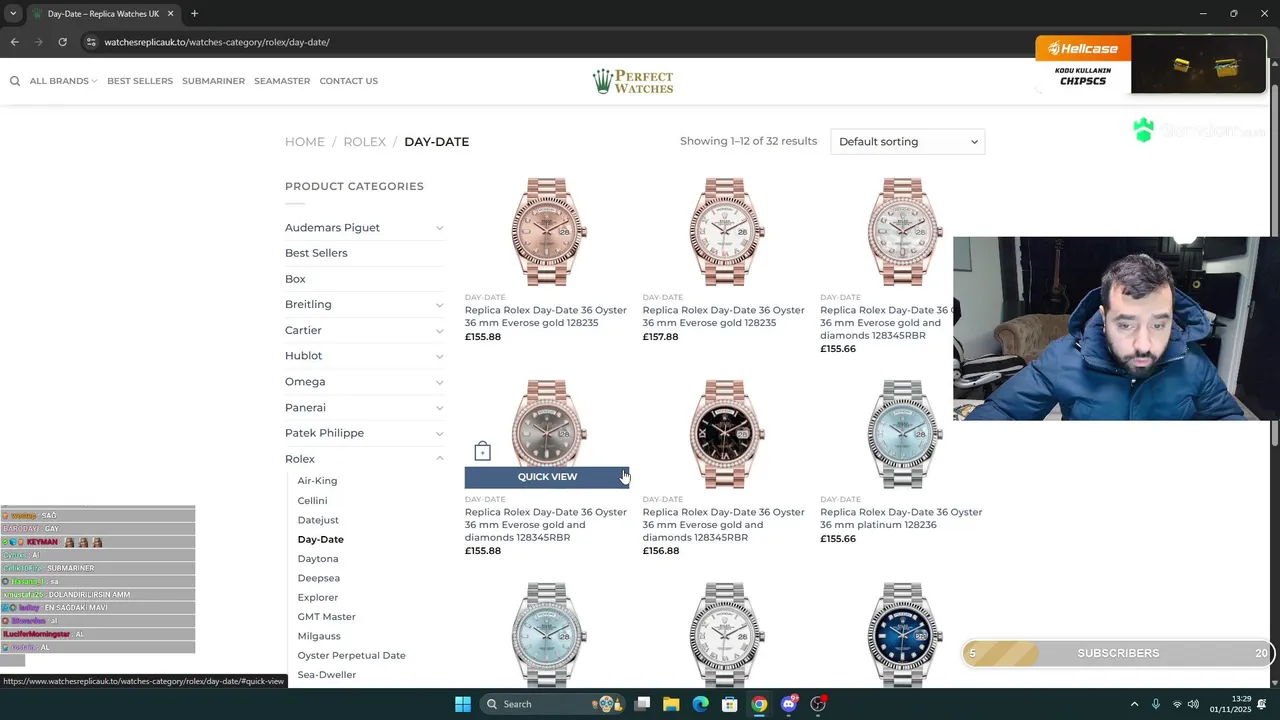Launch Microsoft Edge from taskbar

coord(700,704)
